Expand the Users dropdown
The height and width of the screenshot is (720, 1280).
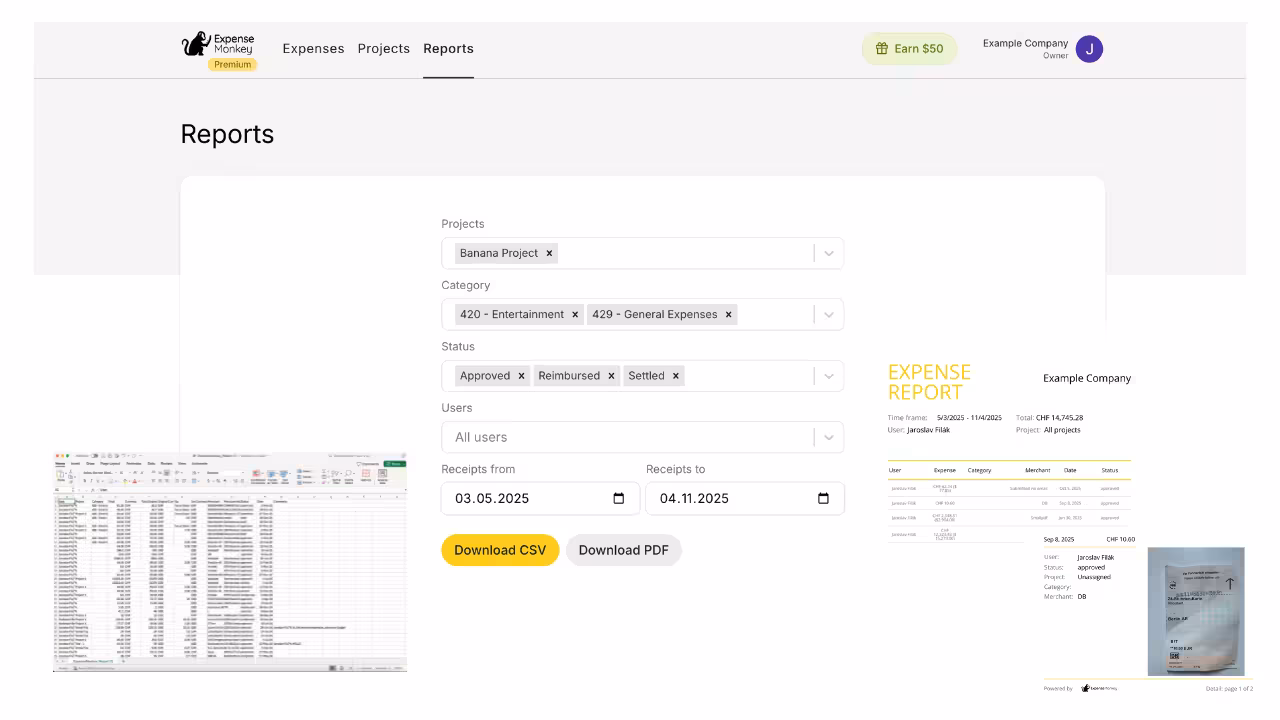pos(828,437)
